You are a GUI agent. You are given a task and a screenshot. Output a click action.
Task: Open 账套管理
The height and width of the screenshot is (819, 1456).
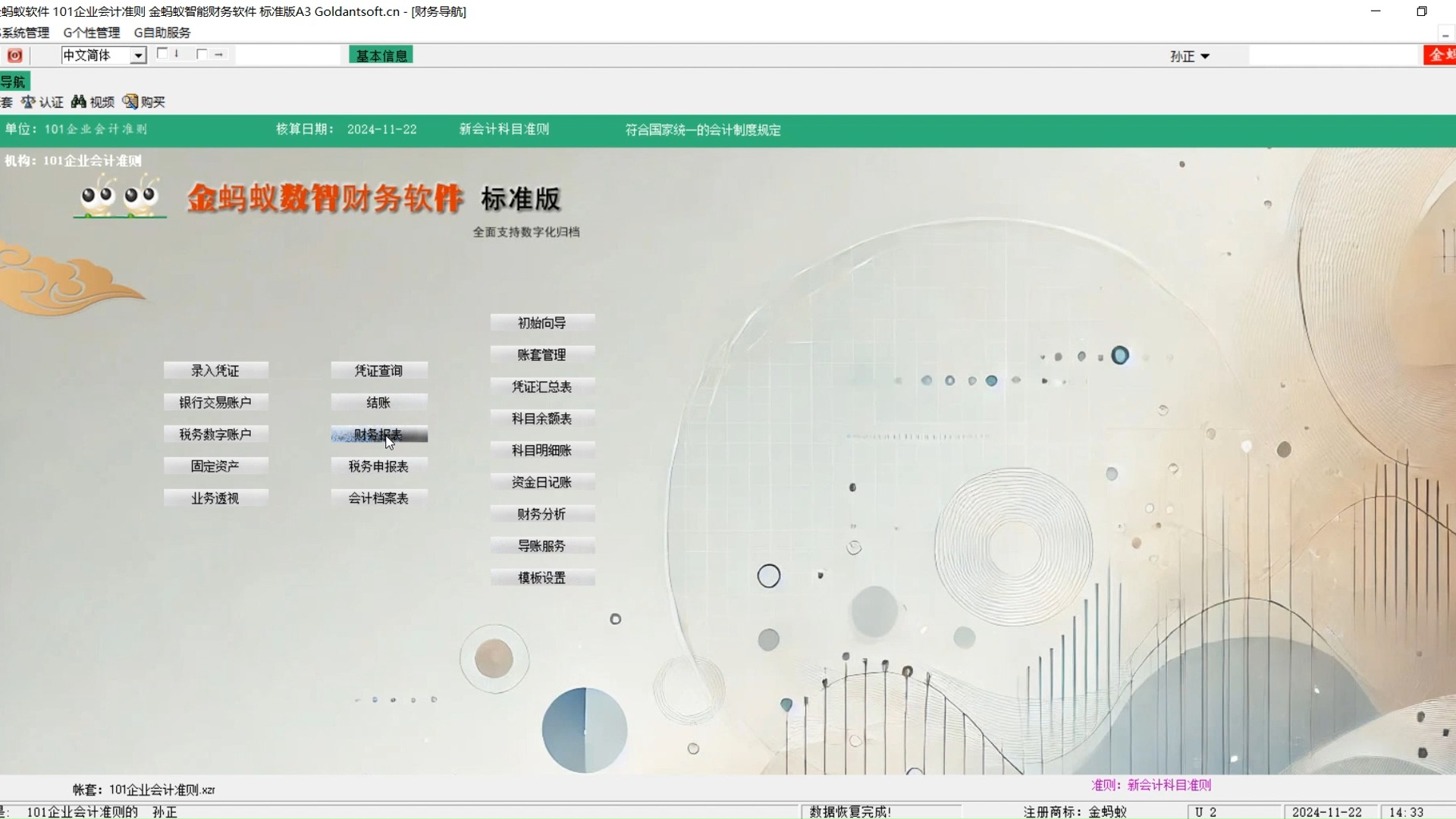(x=542, y=355)
